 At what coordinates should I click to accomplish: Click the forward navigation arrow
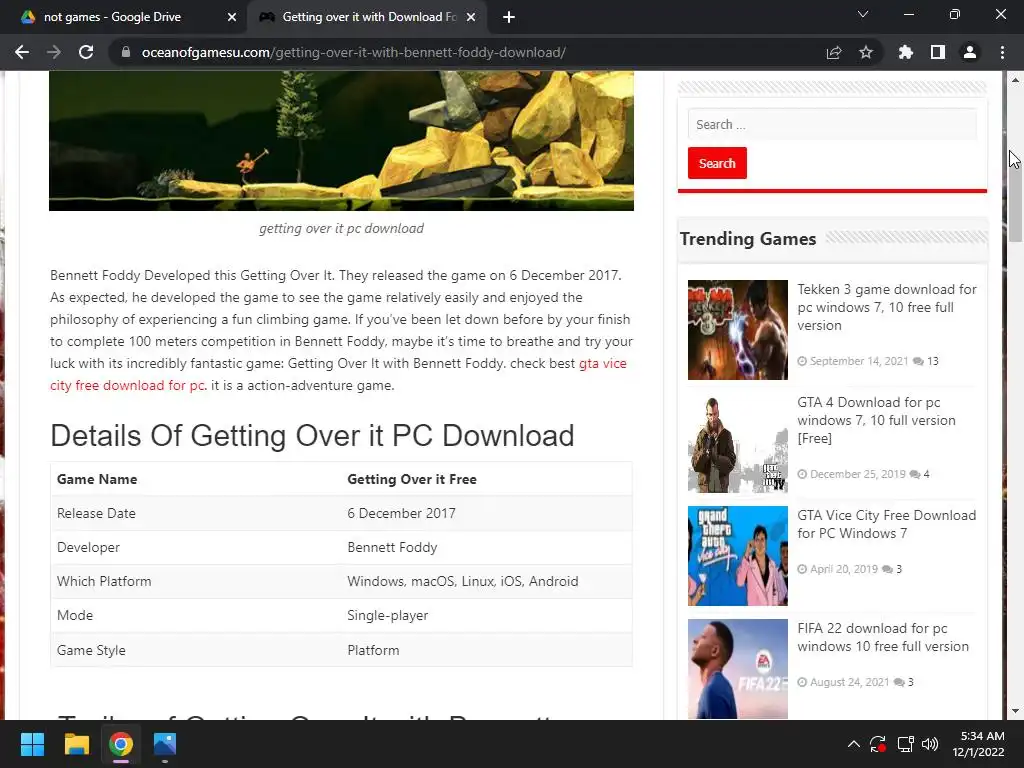coord(54,52)
